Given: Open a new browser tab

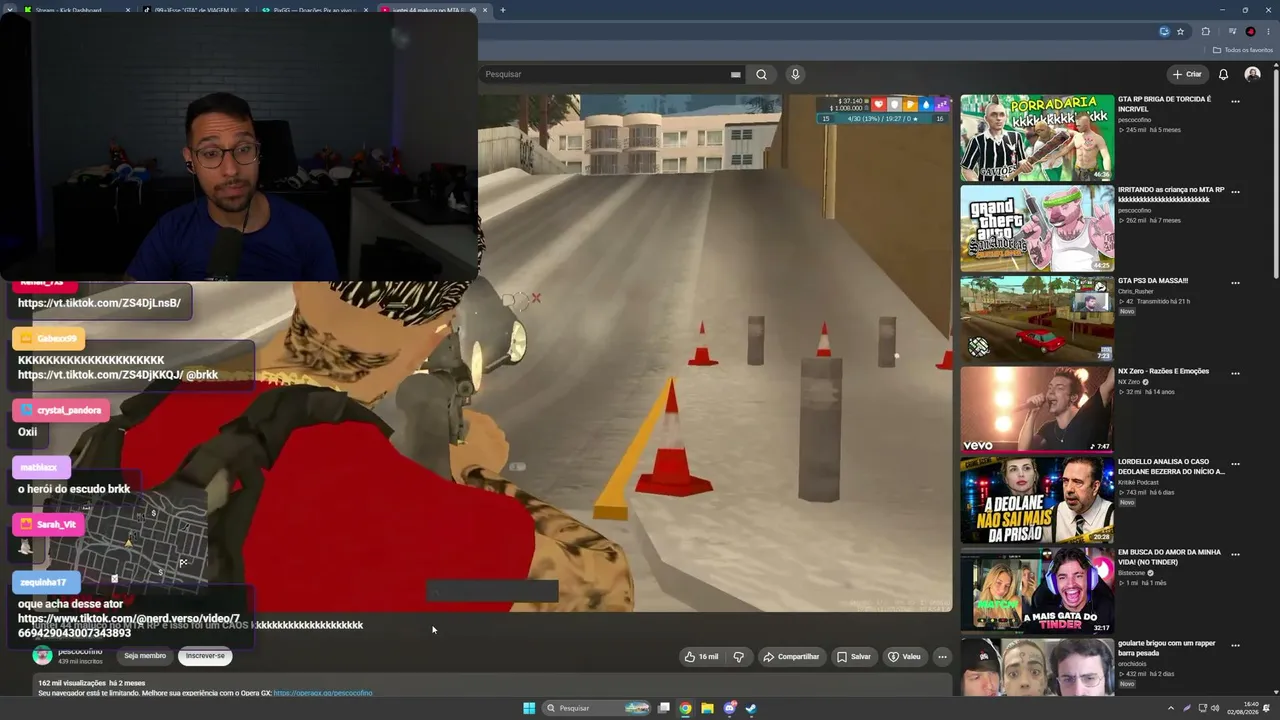Looking at the screenshot, I should click(x=502, y=10).
